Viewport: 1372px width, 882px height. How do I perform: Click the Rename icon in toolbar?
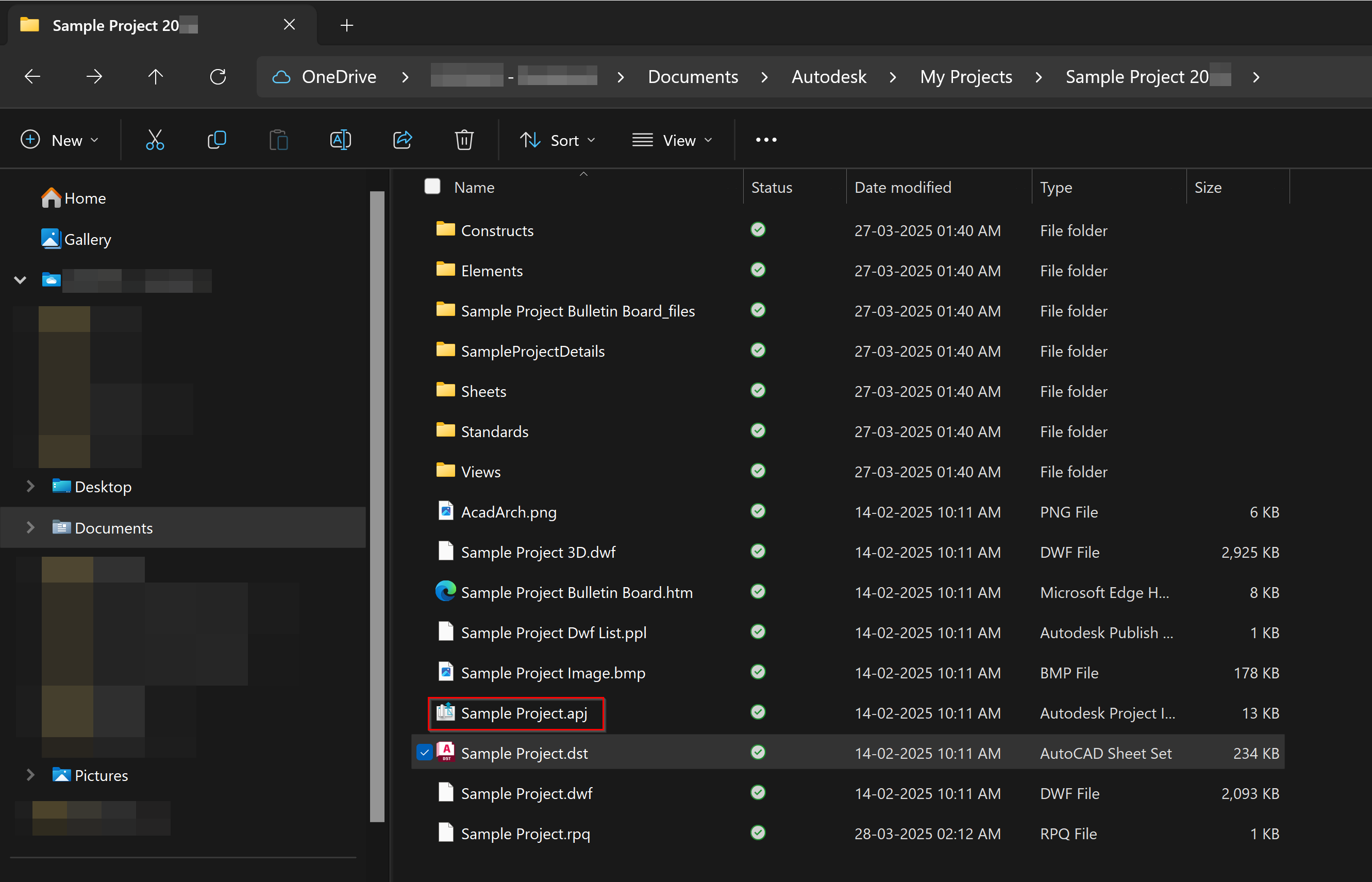(341, 140)
